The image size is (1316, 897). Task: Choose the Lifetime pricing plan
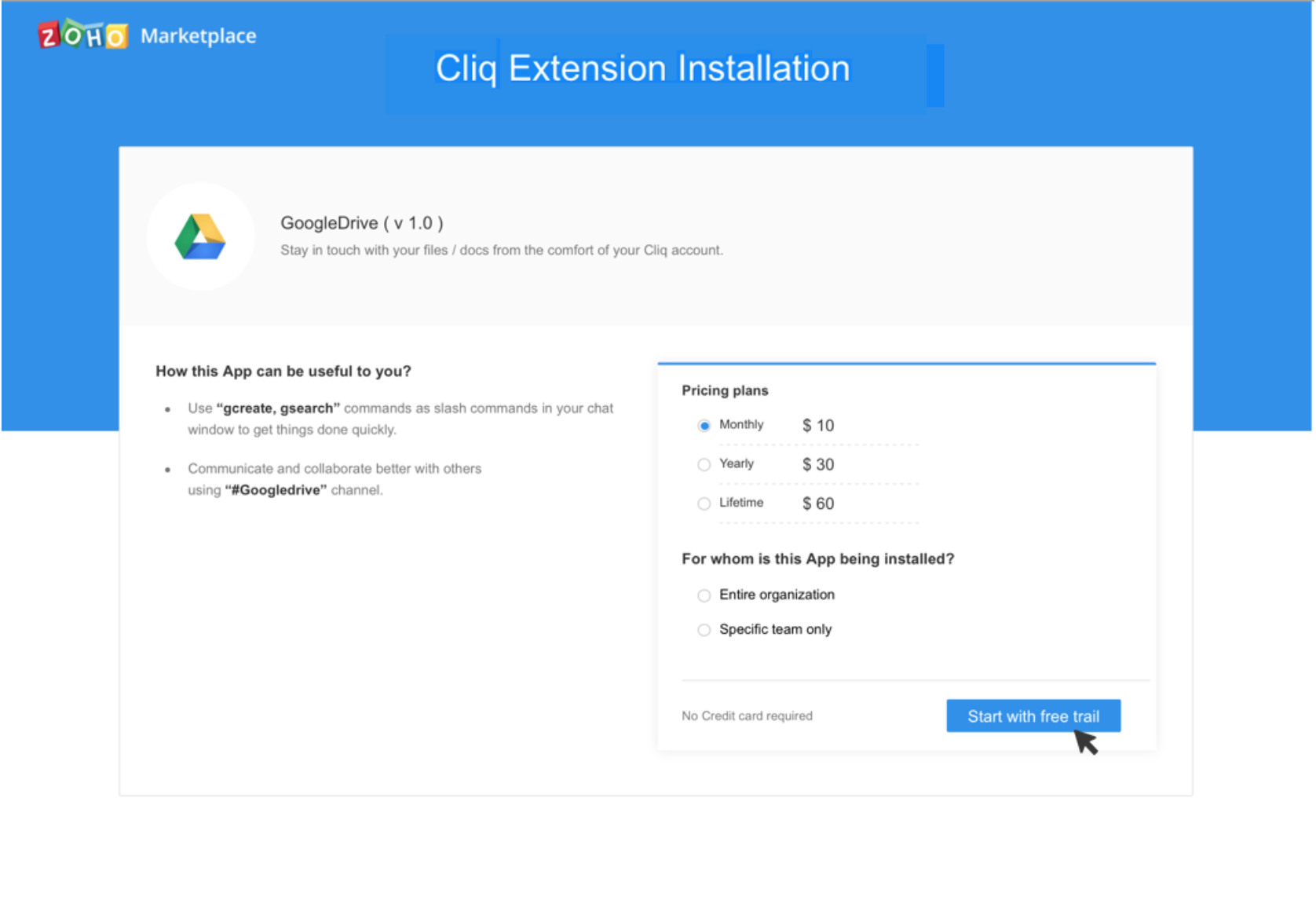pyautogui.click(x=704, y=504)
